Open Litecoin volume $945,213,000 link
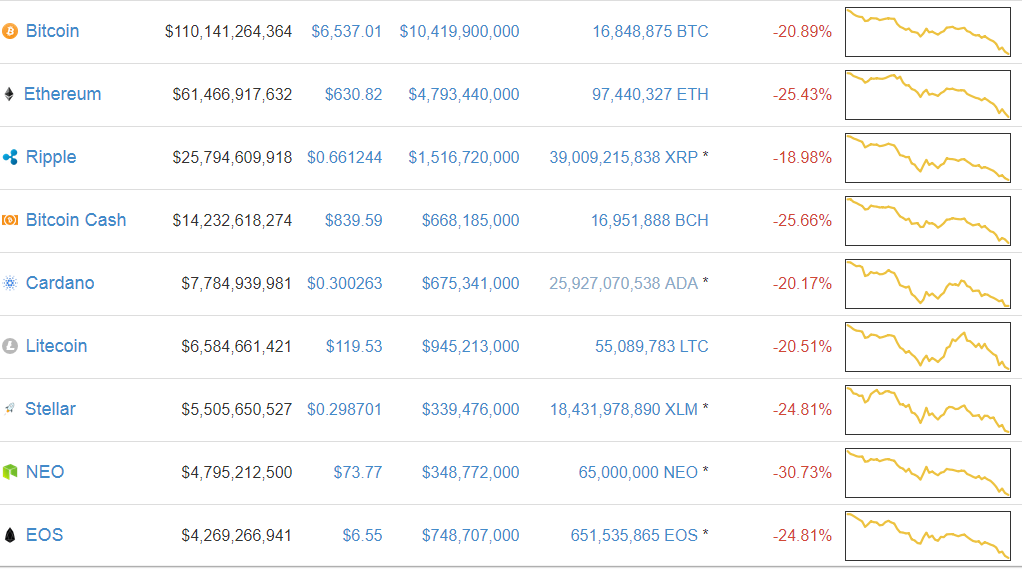 pos(470,346)
